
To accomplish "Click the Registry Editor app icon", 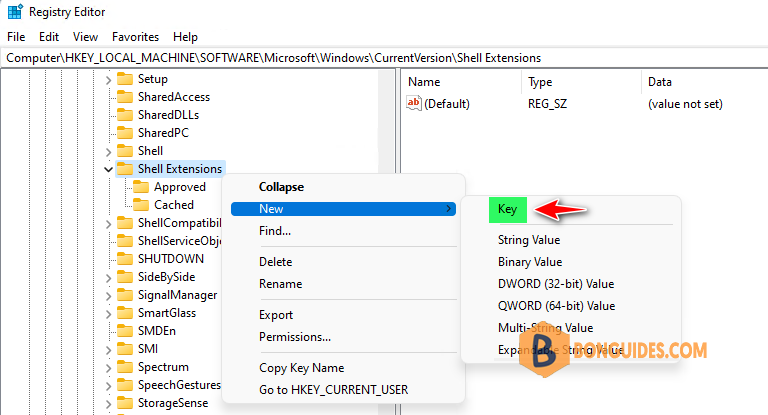I will (15, 11).
